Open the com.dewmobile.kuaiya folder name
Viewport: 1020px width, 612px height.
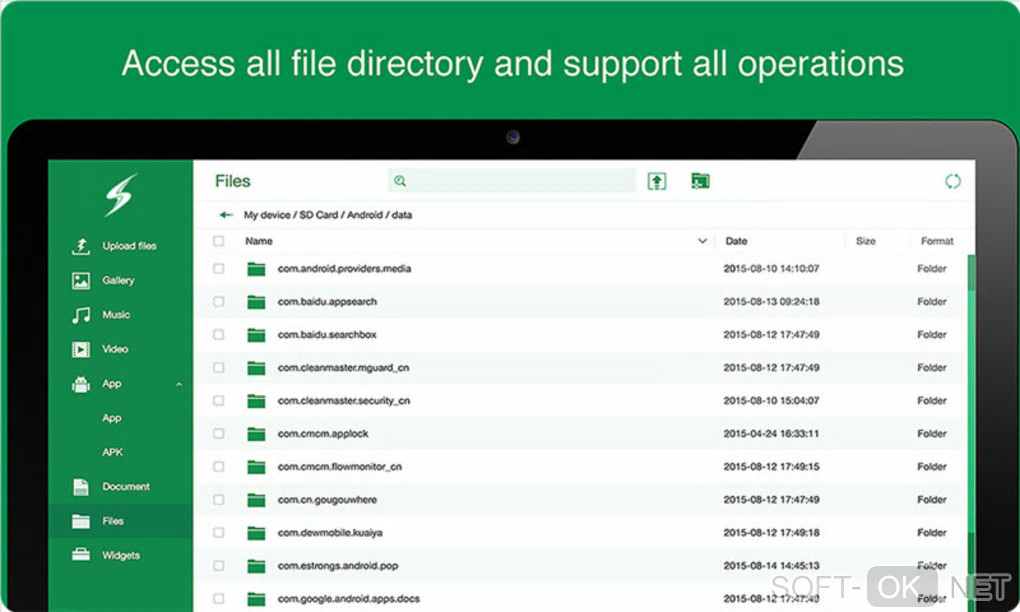[330, 533]
